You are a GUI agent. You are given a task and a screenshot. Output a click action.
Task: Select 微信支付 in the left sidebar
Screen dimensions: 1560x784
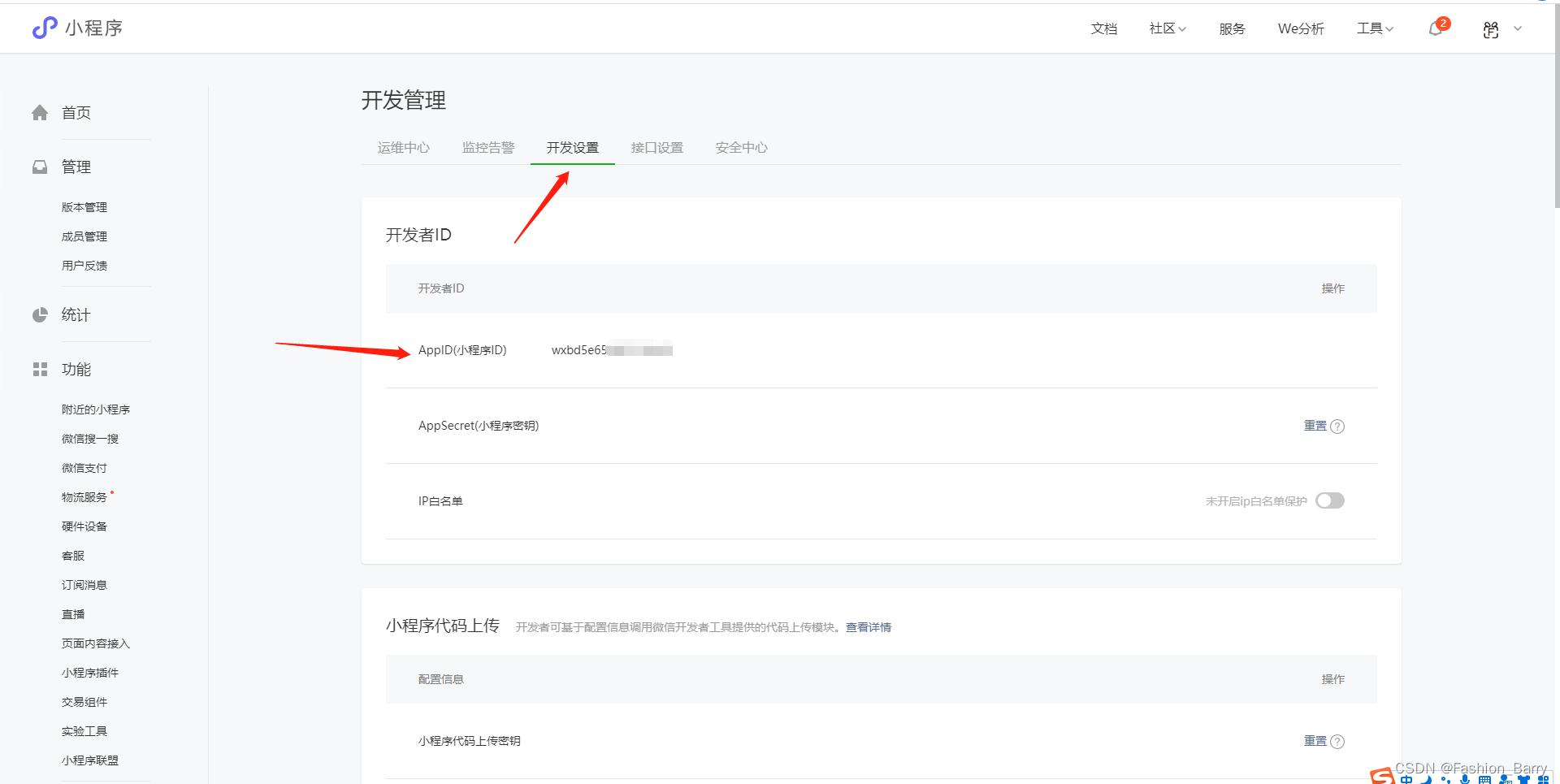(x=84, y=467)
